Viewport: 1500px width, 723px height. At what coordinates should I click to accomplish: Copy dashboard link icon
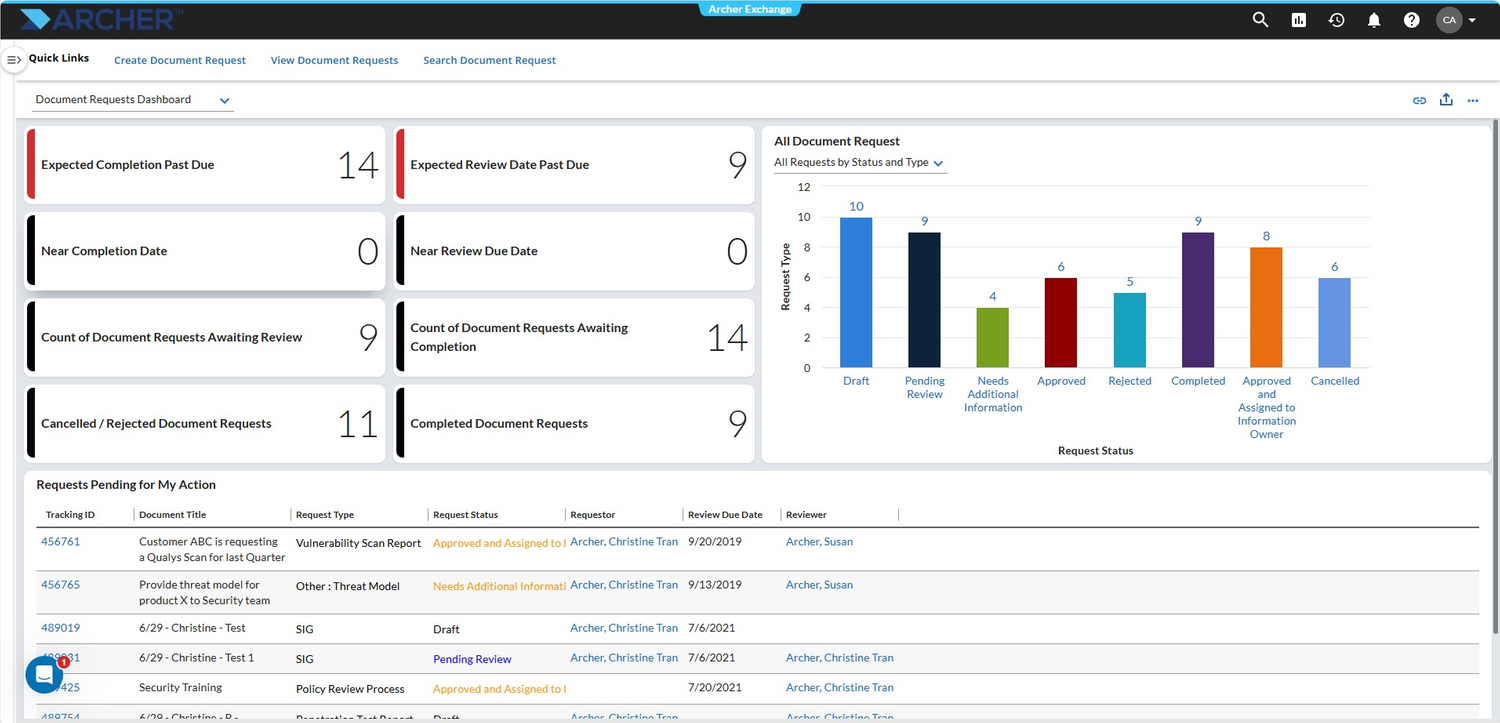coord(1419,100)
